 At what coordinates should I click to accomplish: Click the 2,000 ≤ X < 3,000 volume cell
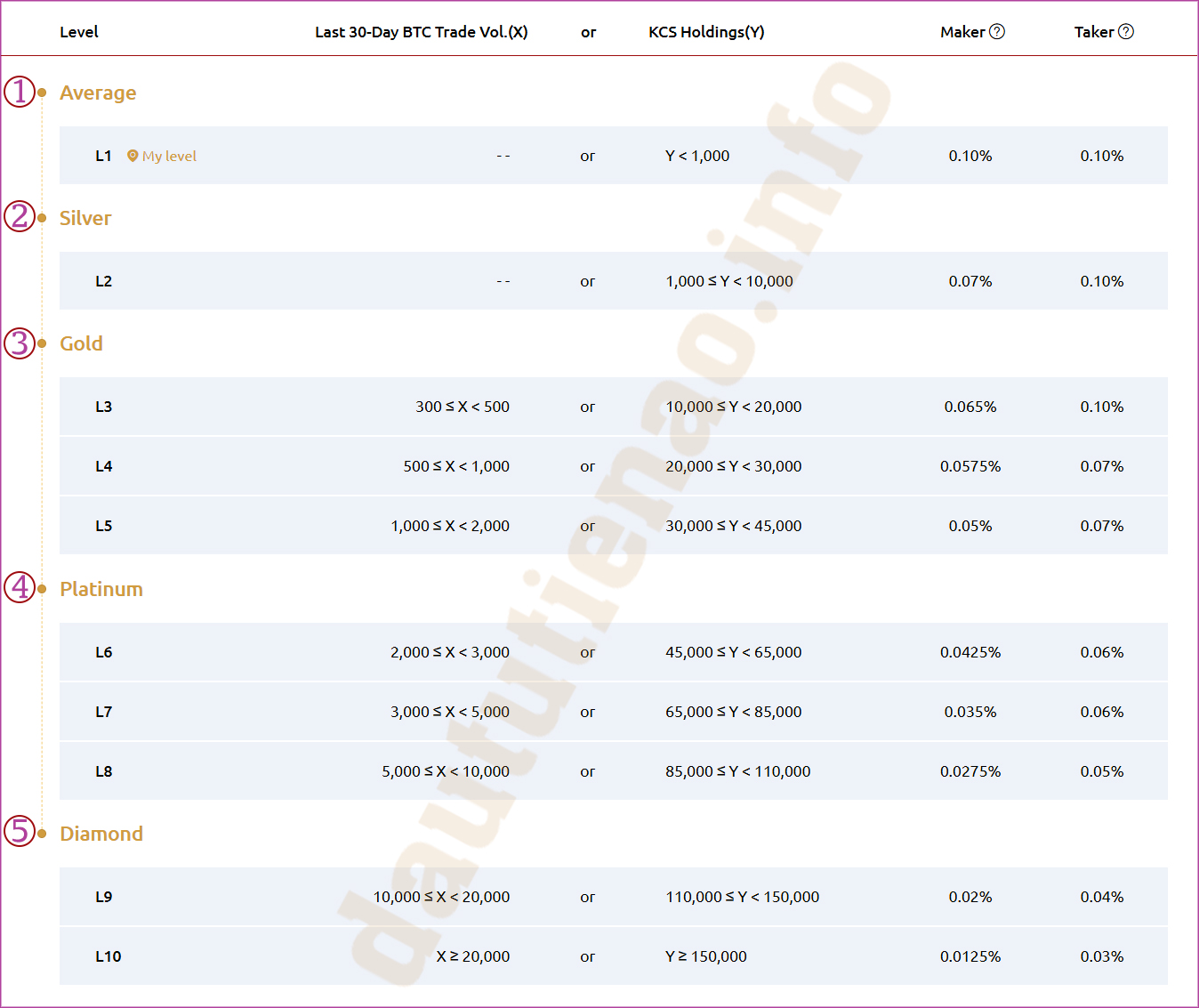[x=450, y=652]
